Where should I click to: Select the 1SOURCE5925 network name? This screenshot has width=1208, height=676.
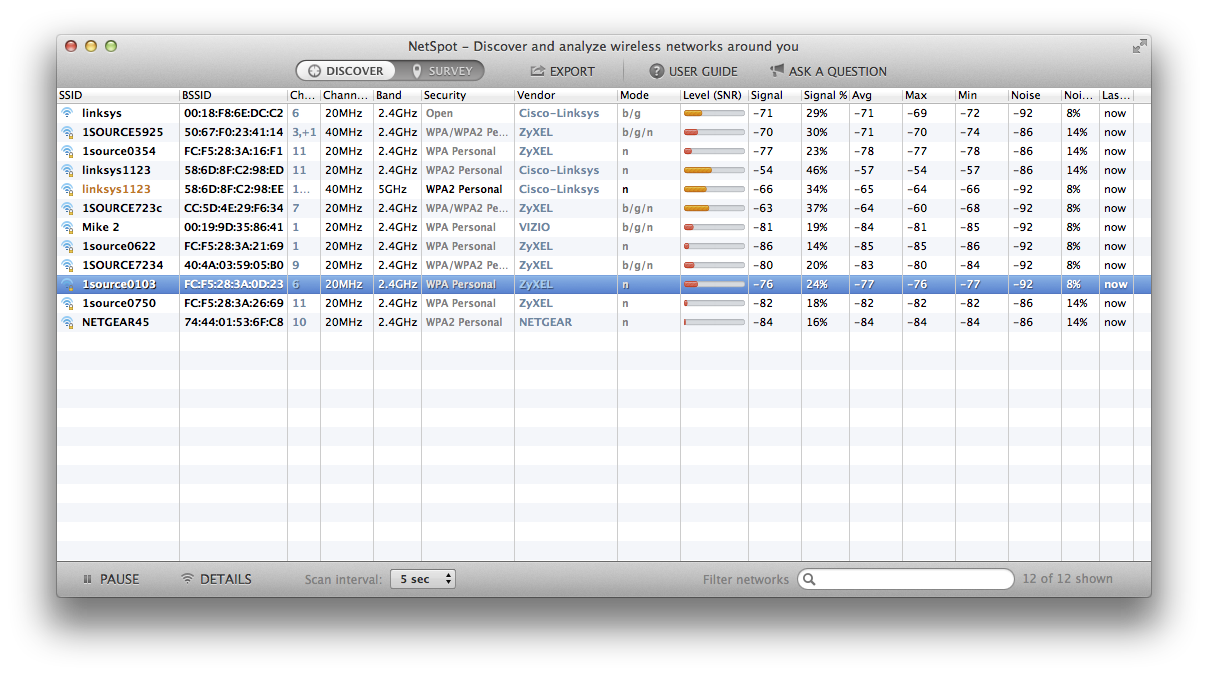(122, 132)
